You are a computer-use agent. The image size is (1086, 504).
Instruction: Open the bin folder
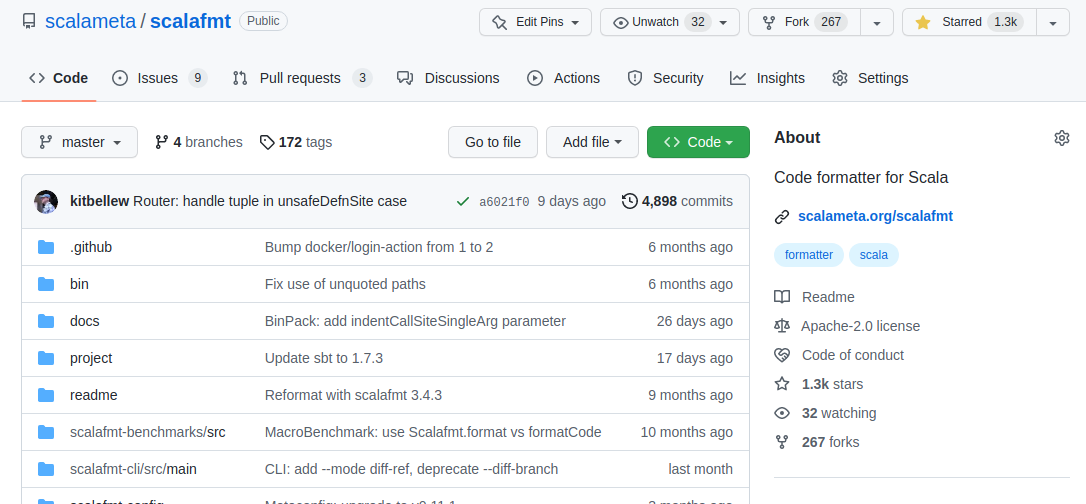79,285
